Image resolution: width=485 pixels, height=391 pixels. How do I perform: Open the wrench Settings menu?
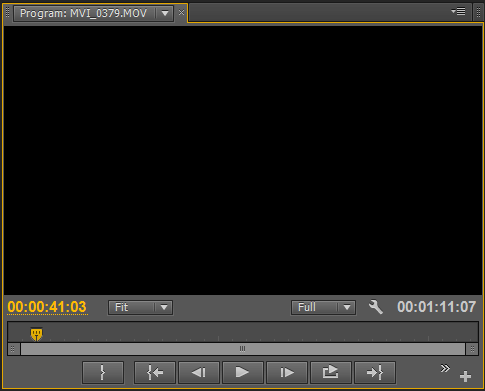[x=376, y=307]
